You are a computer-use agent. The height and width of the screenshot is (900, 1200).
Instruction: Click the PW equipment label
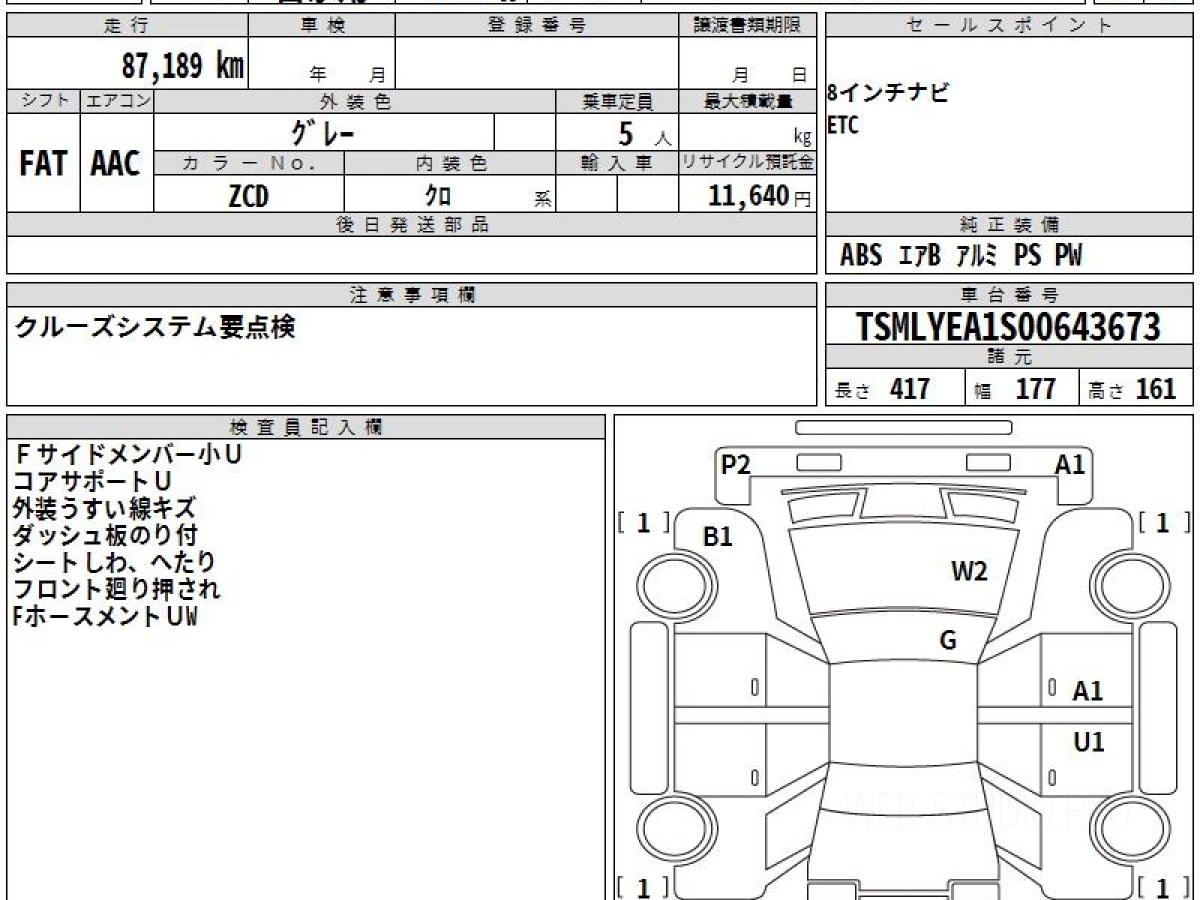pos(1068,256)
